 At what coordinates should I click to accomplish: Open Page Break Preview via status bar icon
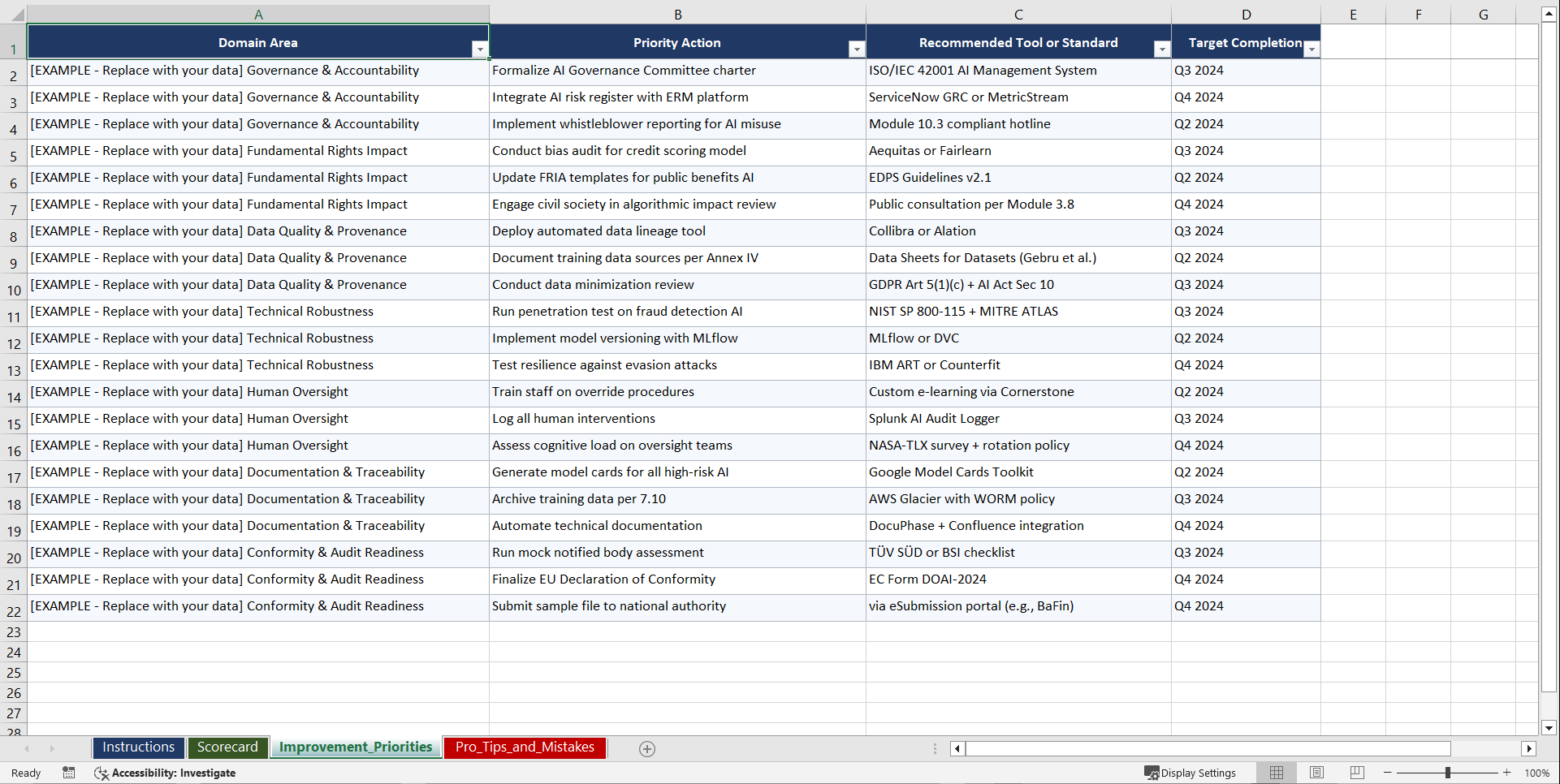[1356, 773]
